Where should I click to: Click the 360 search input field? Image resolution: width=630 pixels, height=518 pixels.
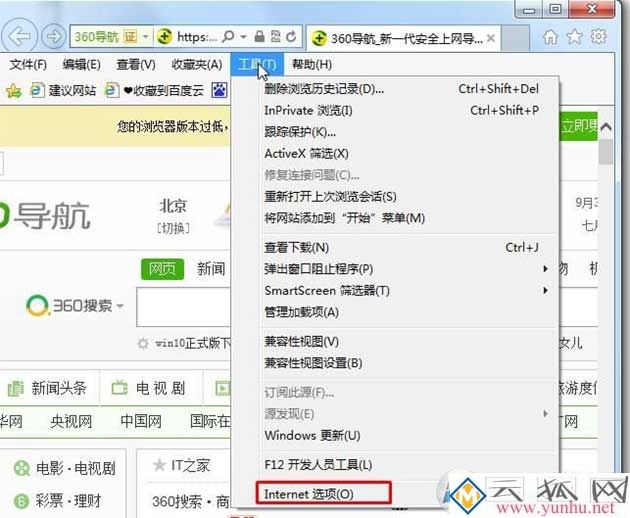[184, 307]
